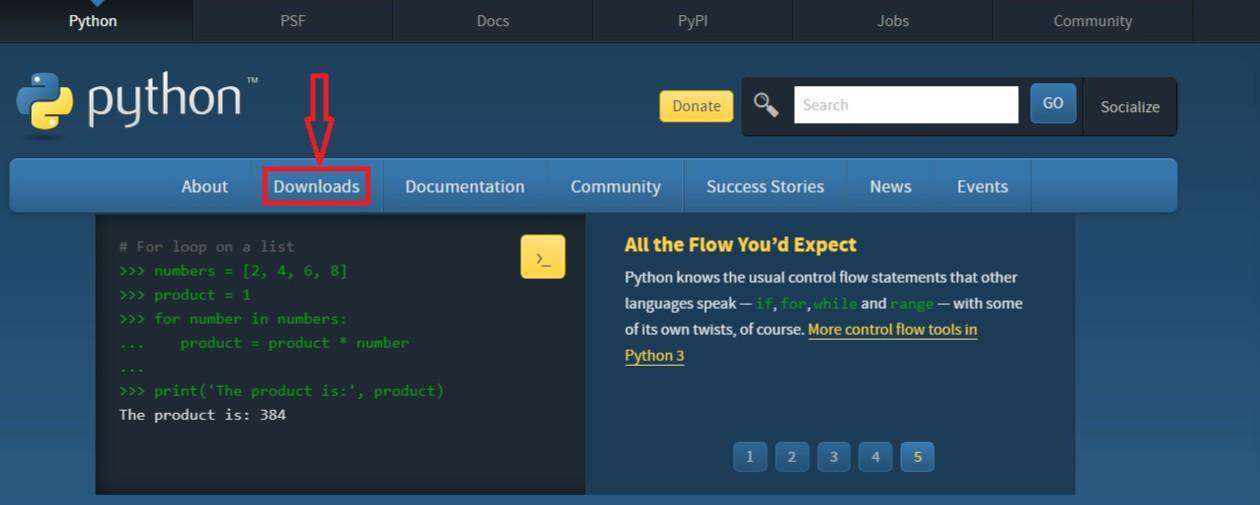Click the magnifying glass search icon
Viewport: 1260px width, 505px height.
(766, 104)
